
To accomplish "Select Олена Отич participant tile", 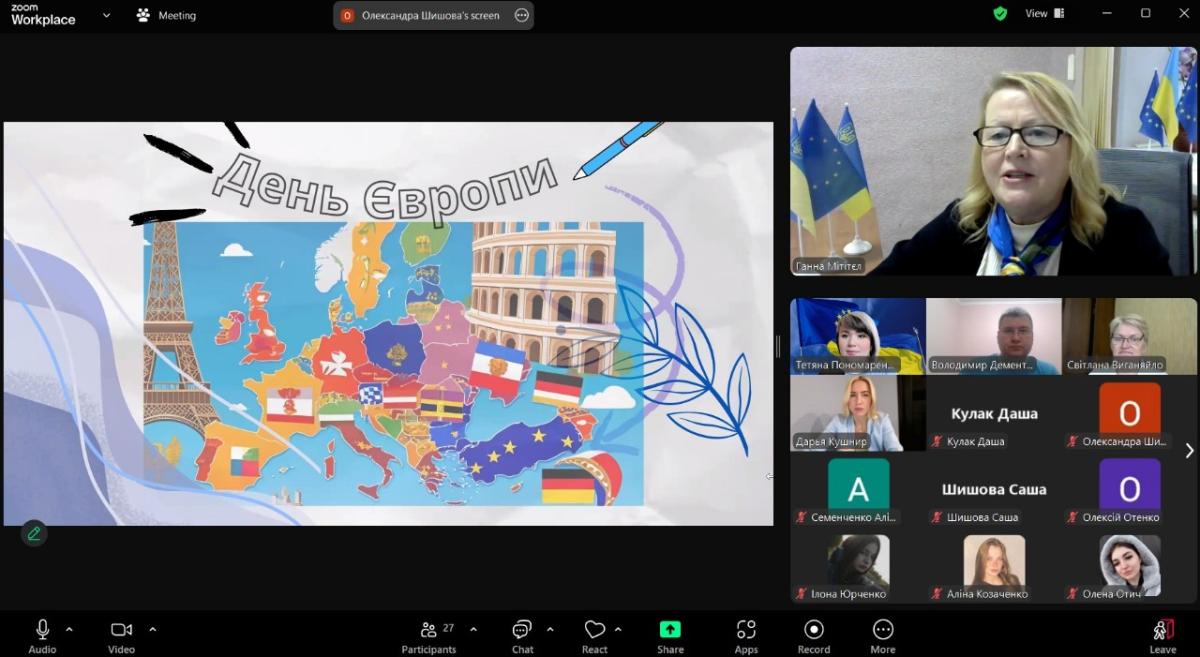I will [x=1129, y=565].
